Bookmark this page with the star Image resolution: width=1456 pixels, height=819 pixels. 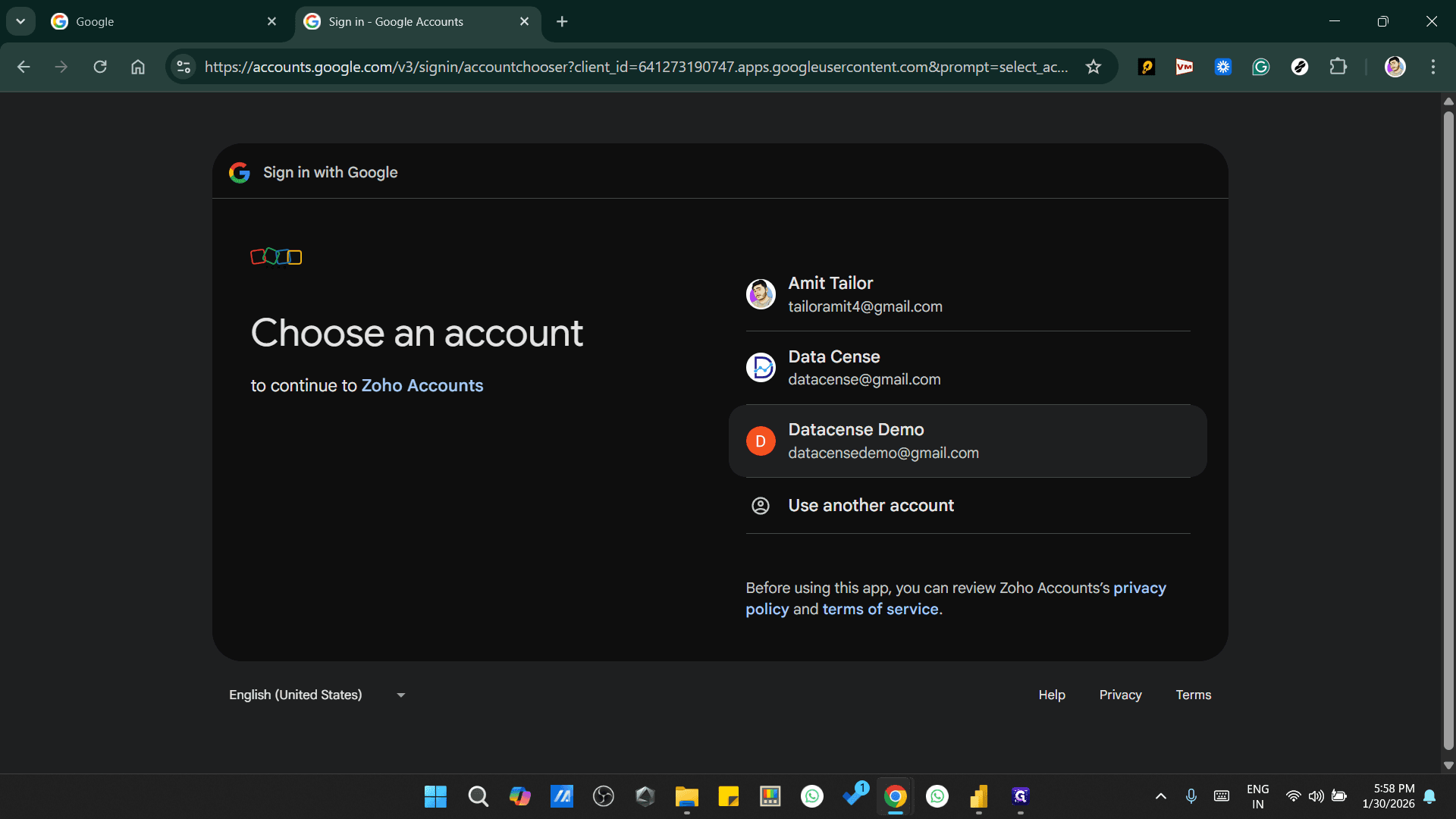point(1093,67)
